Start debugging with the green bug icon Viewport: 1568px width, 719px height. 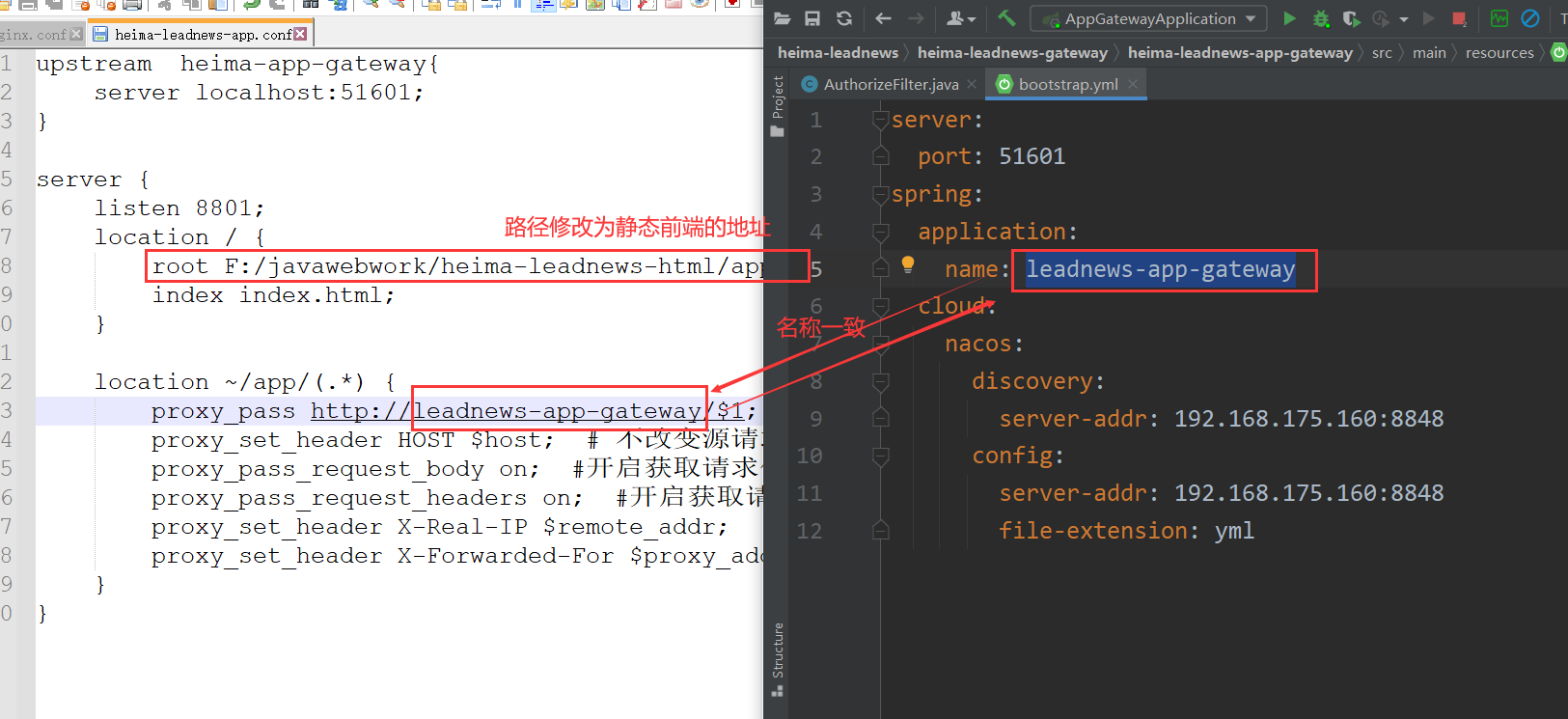1321,18
